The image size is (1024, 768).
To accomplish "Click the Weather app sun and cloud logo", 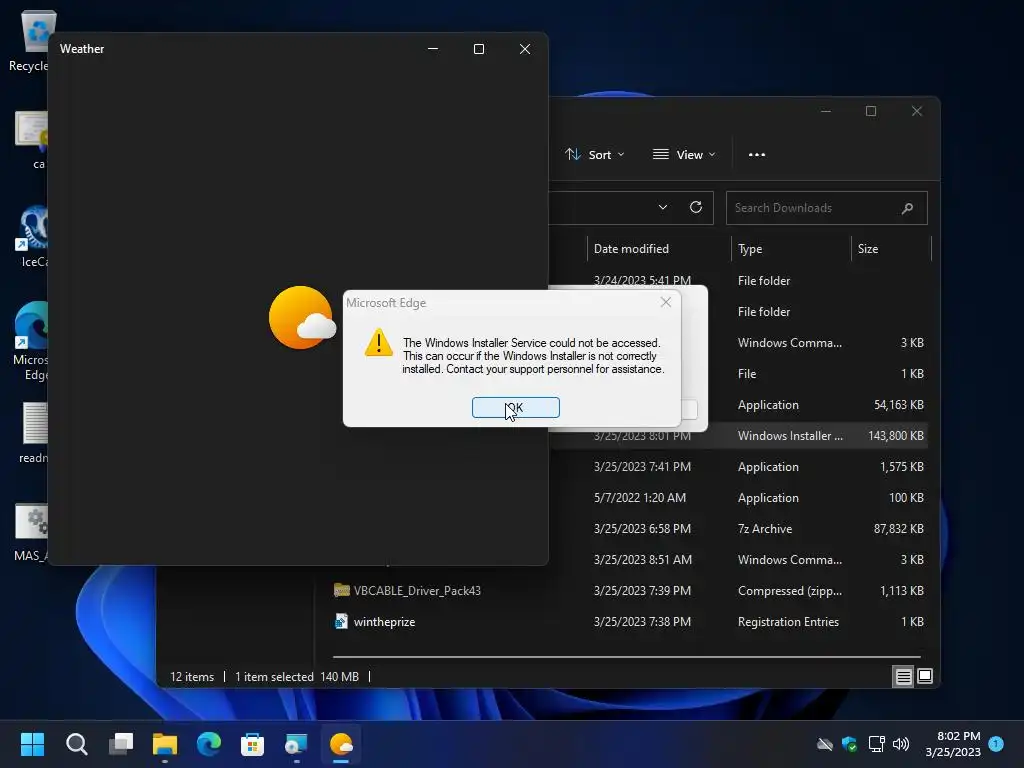I will [302, 317].
